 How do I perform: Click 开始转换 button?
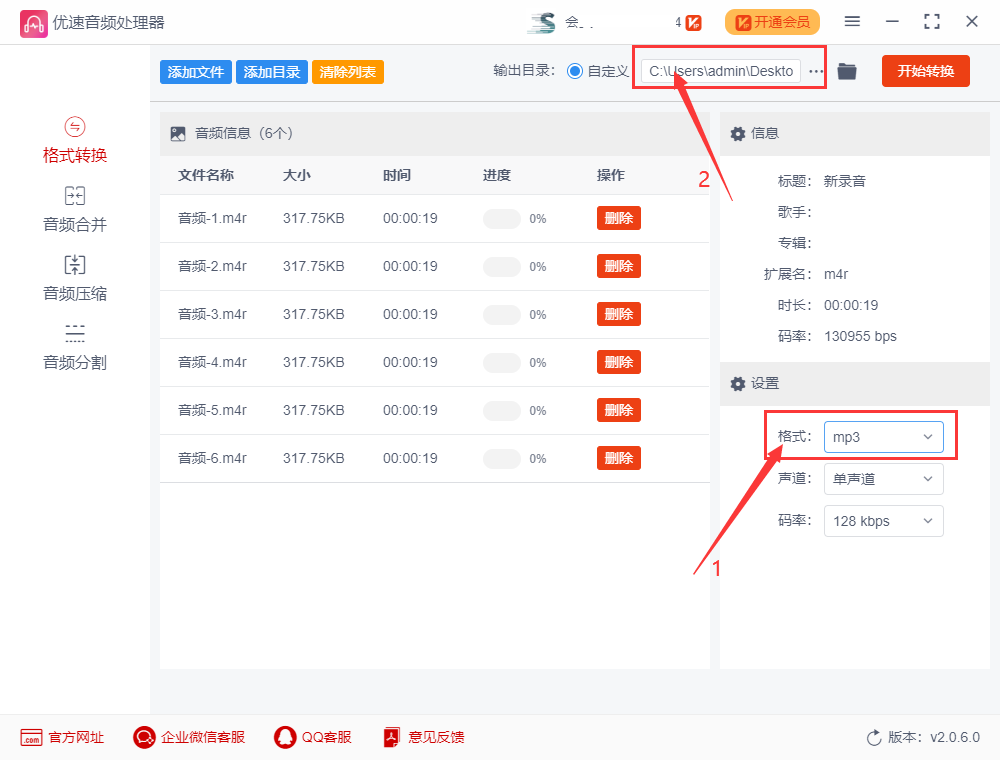(925, 71)
